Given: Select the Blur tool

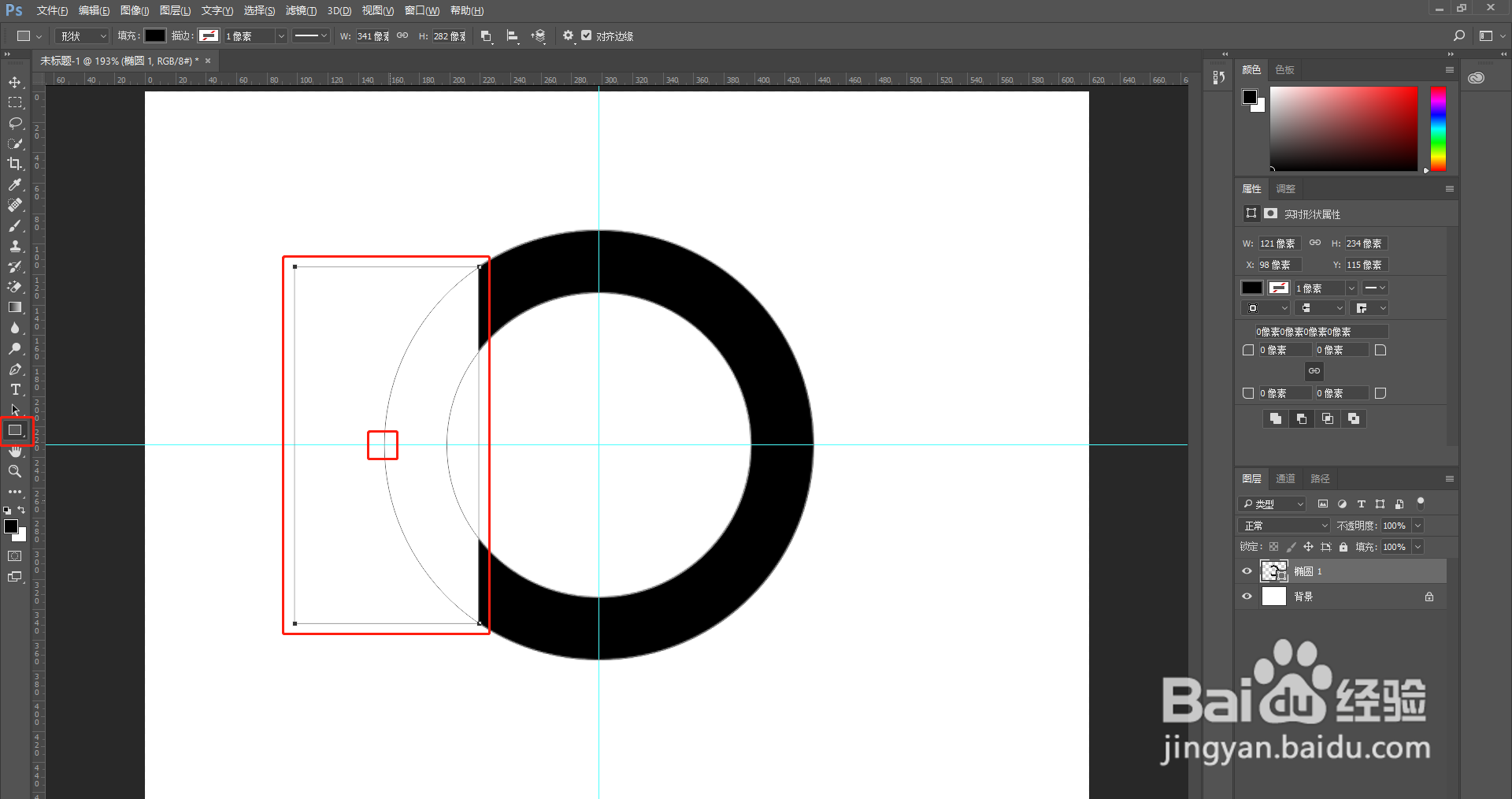Looking at the screenshot, I should tap(15, 328).
